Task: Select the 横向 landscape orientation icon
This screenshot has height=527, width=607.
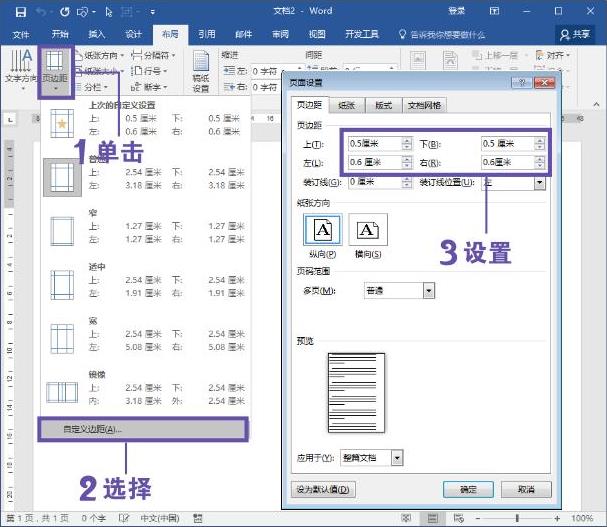Action: [368, 230]
